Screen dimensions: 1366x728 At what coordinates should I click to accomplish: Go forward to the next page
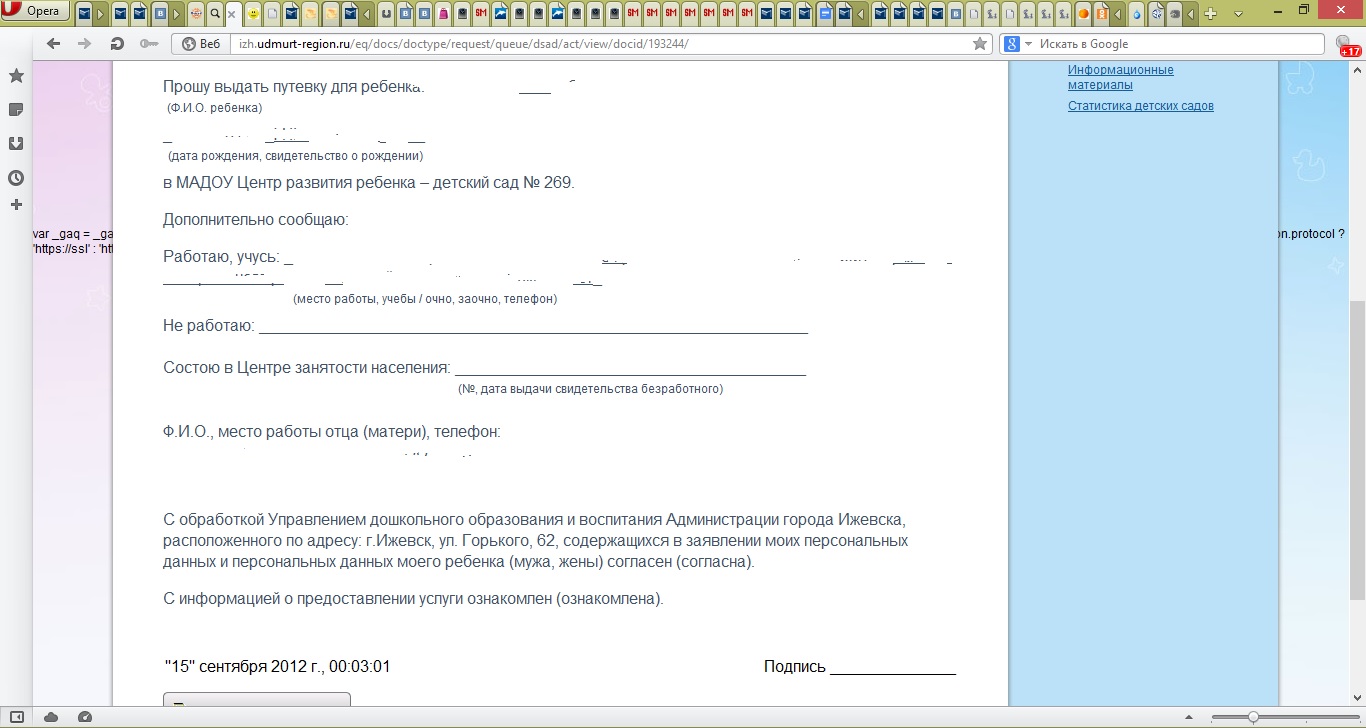[85, 44]
